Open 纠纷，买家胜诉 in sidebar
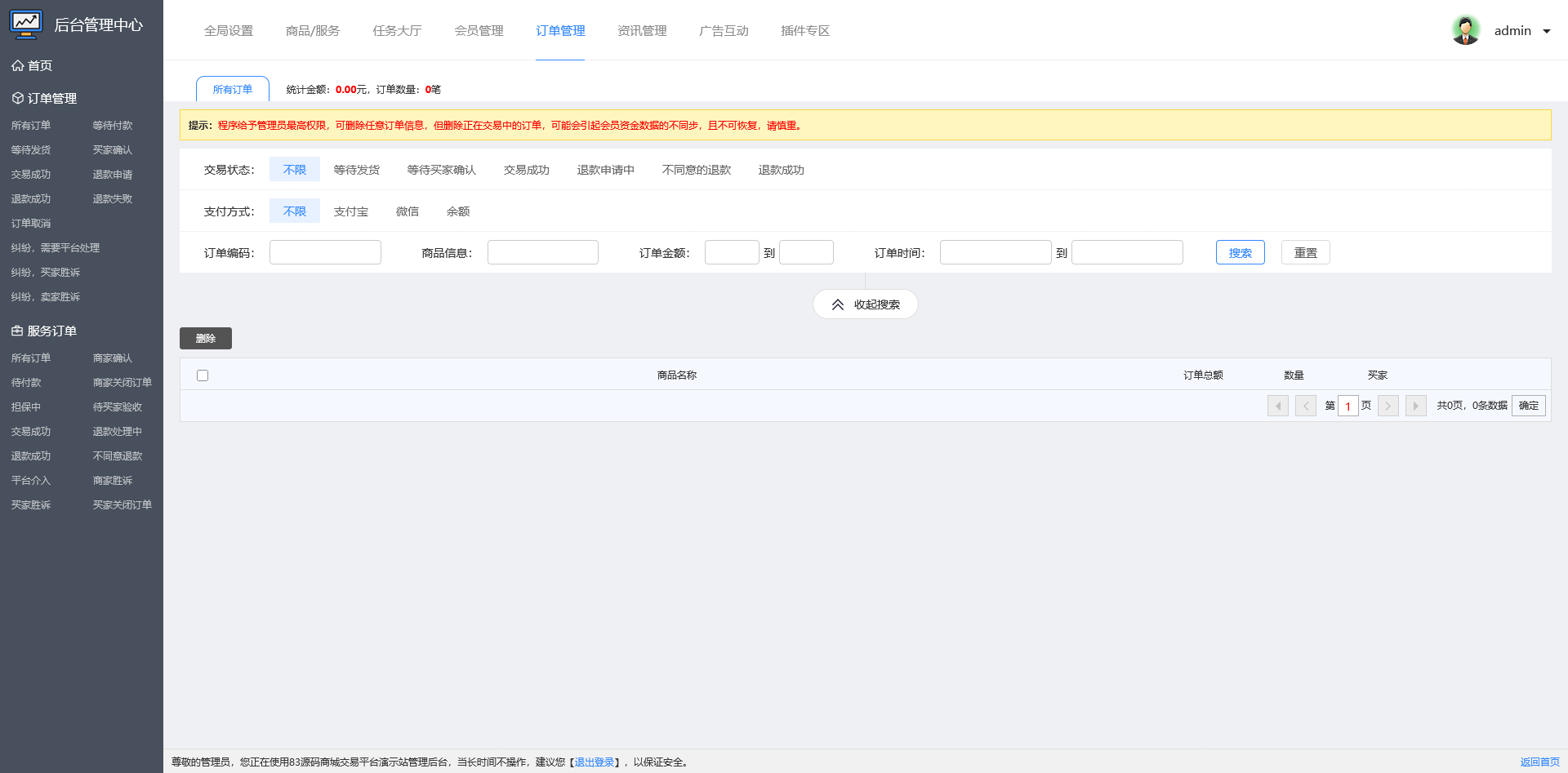Viewport: 1568px width, 773px height. (x=46, y=273)
